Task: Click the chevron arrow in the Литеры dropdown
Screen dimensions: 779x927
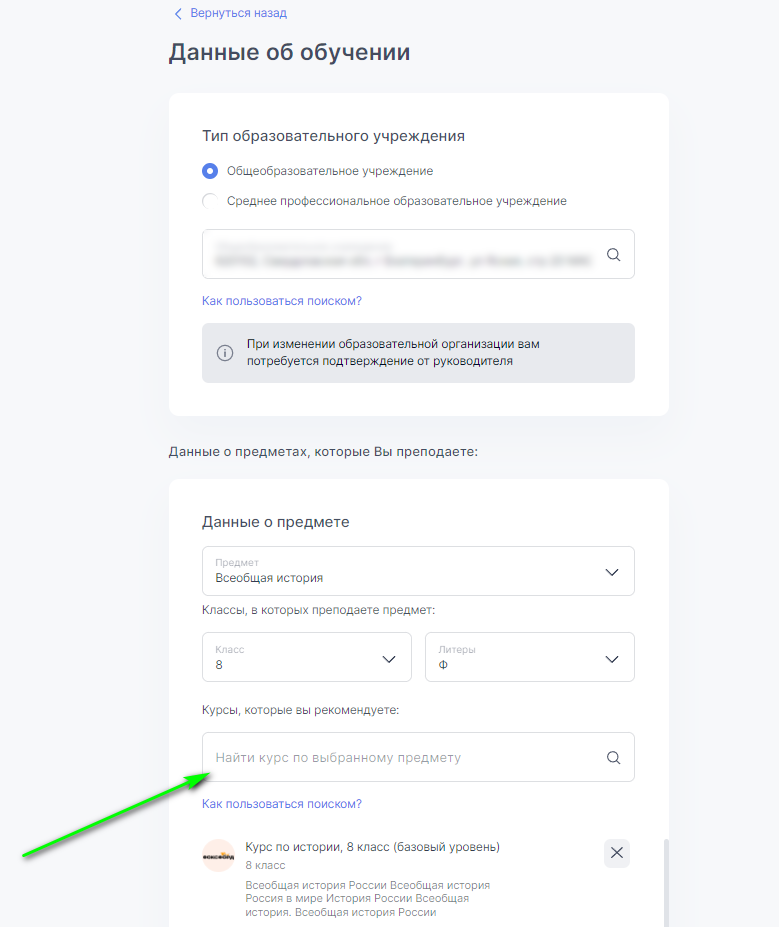Action: tap(613, 659)
